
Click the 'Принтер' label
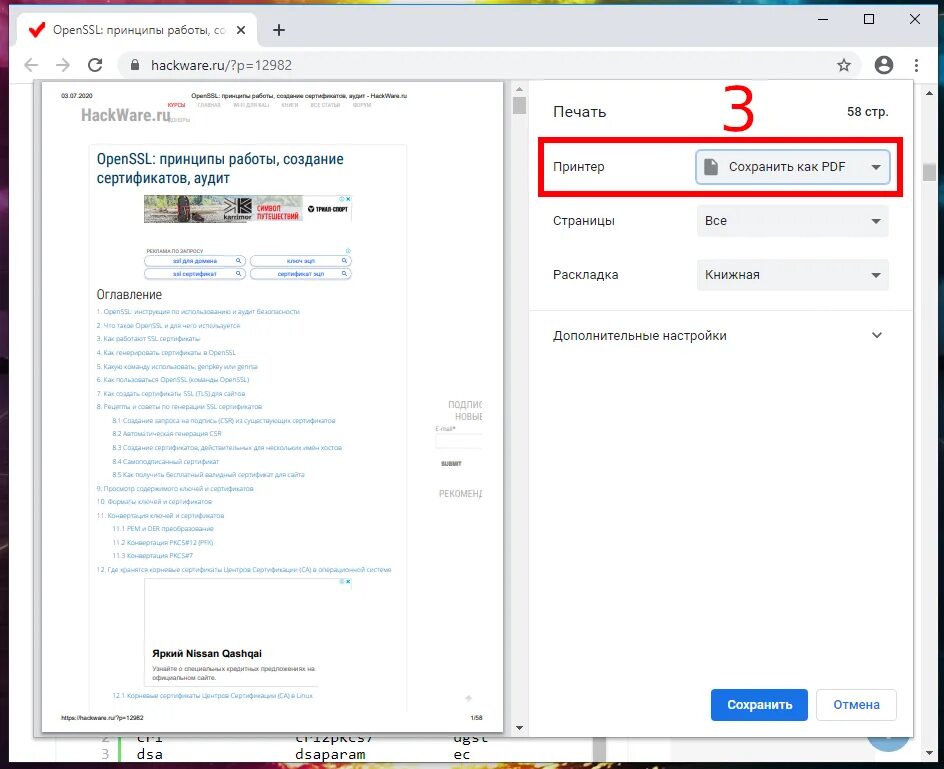(579, 167)
